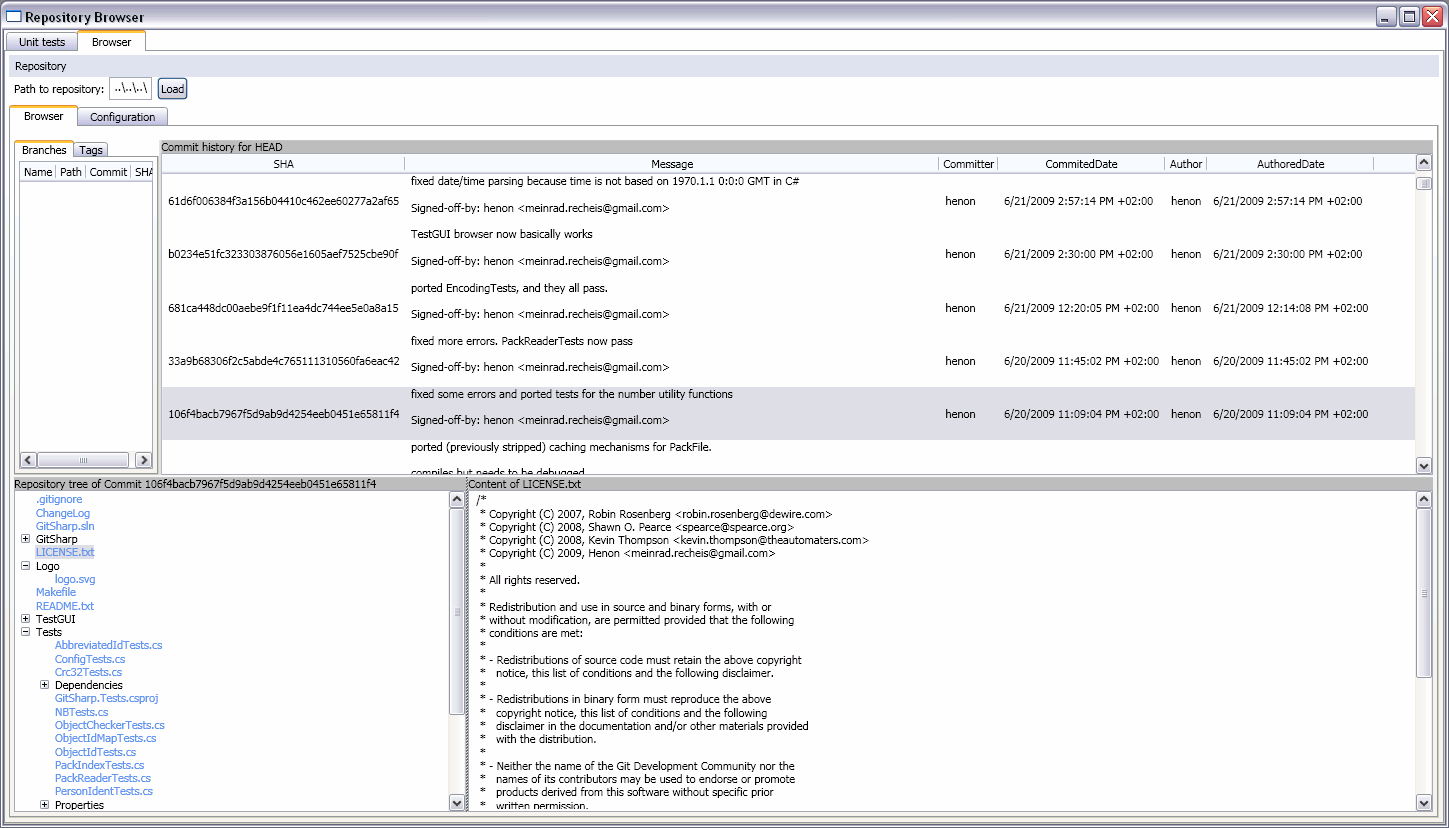The height and width of the screenshot is (828, 1449).
Task: Open PackReaderTests.cs file
Action: tap(103, 778)
